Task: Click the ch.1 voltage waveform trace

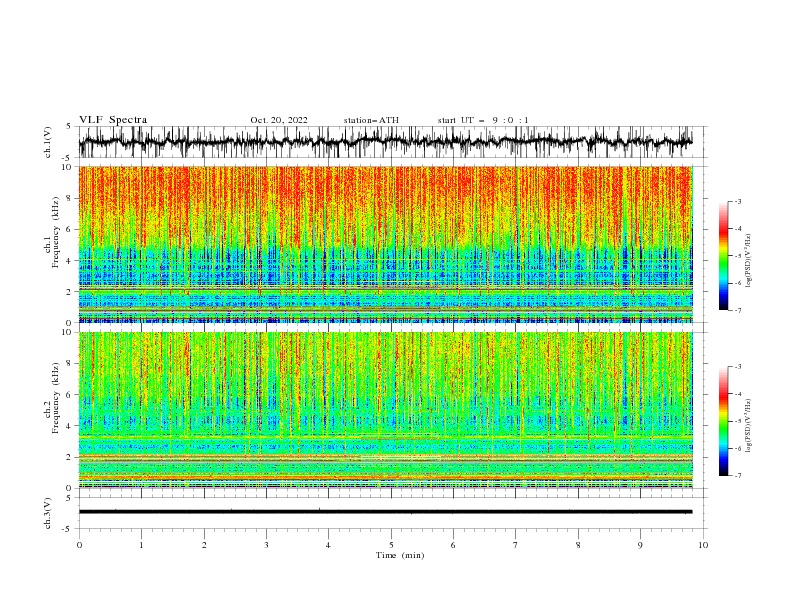Action: 385,141
